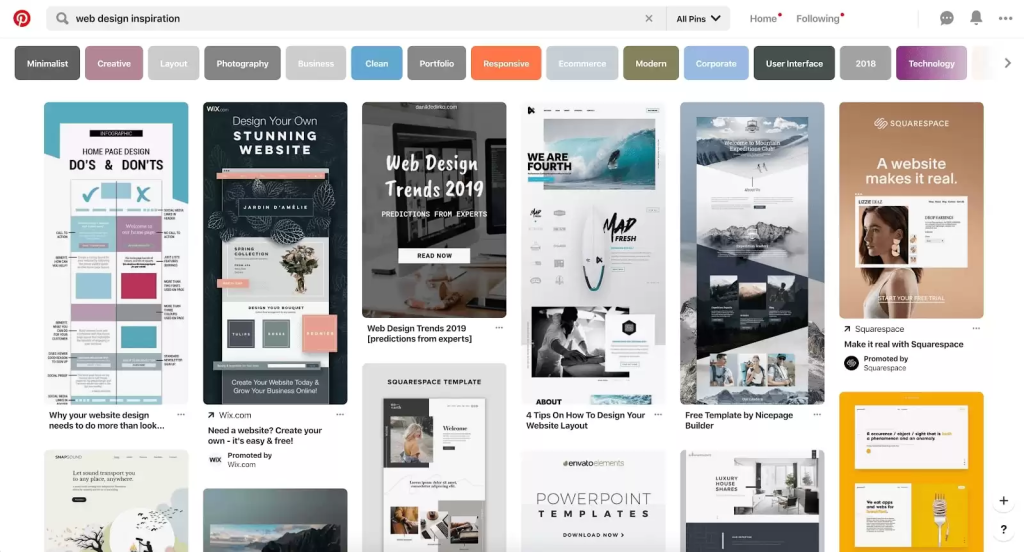Go to the Home tab

(763, 18)
